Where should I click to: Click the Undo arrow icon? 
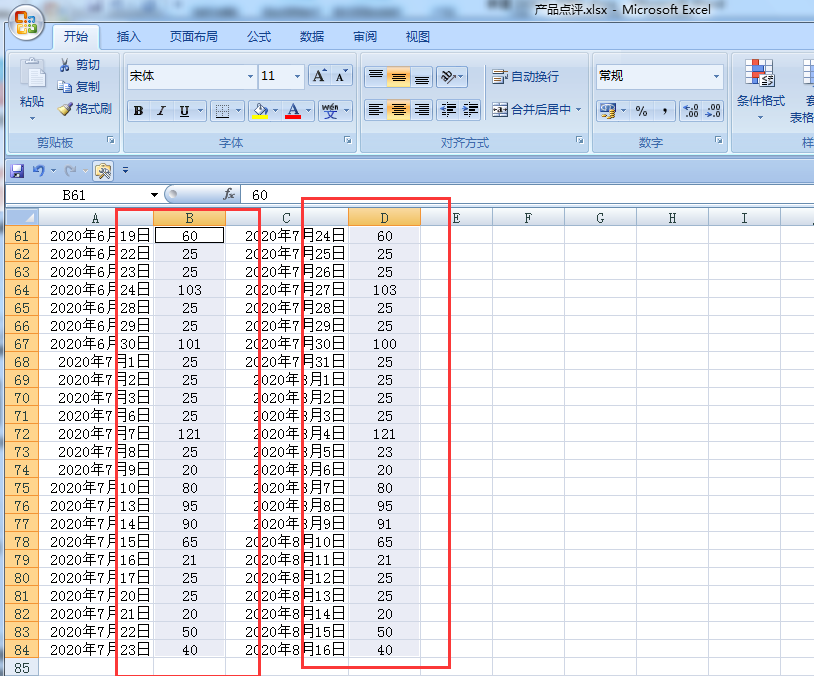point(38,170)
